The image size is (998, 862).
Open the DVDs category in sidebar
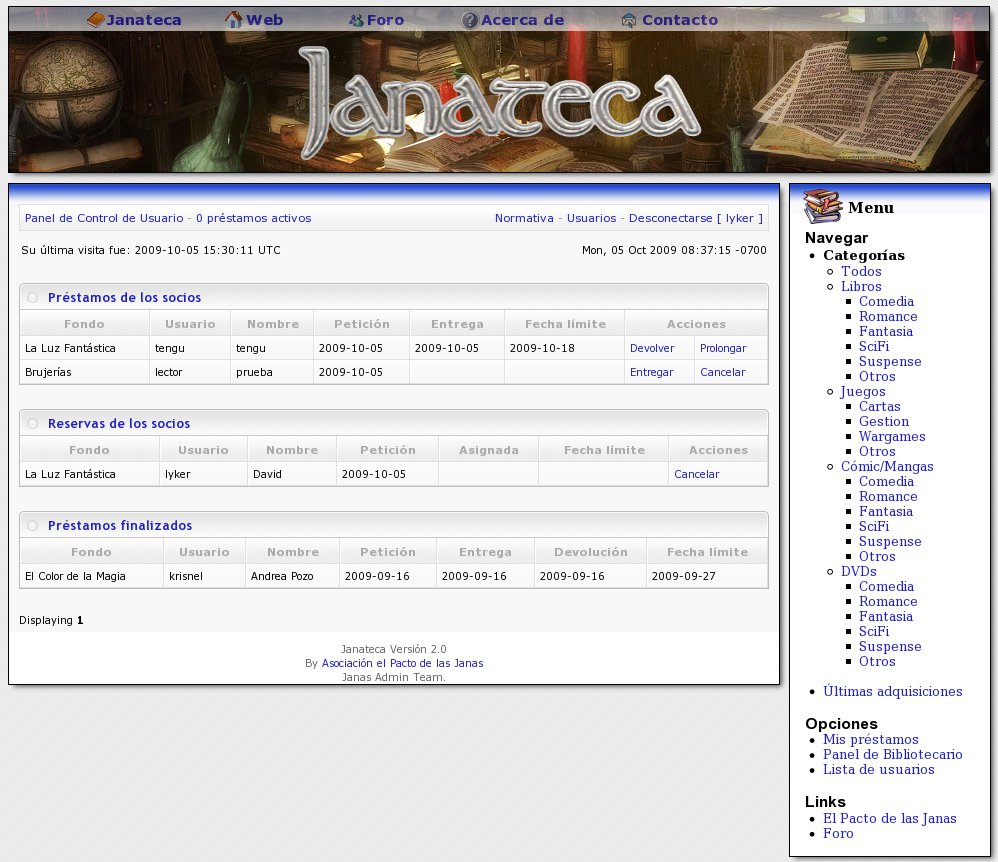point(859,572)
